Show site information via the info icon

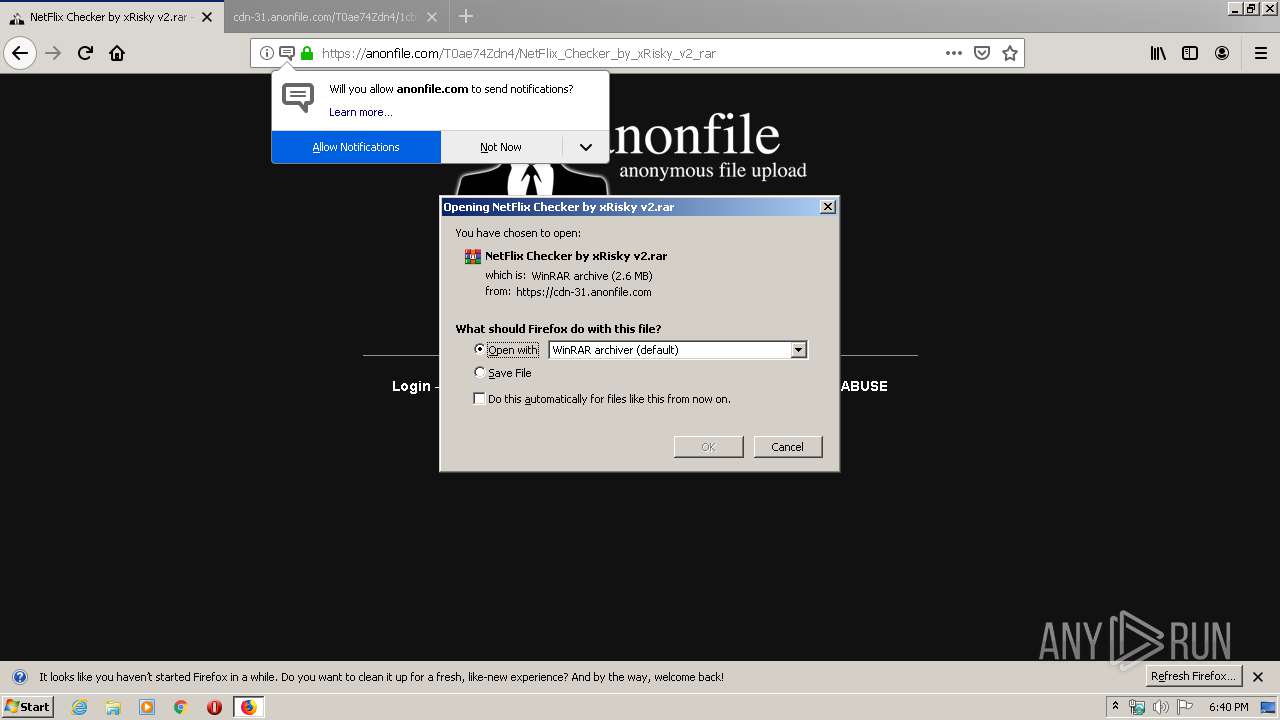click(x=267, y=53)
